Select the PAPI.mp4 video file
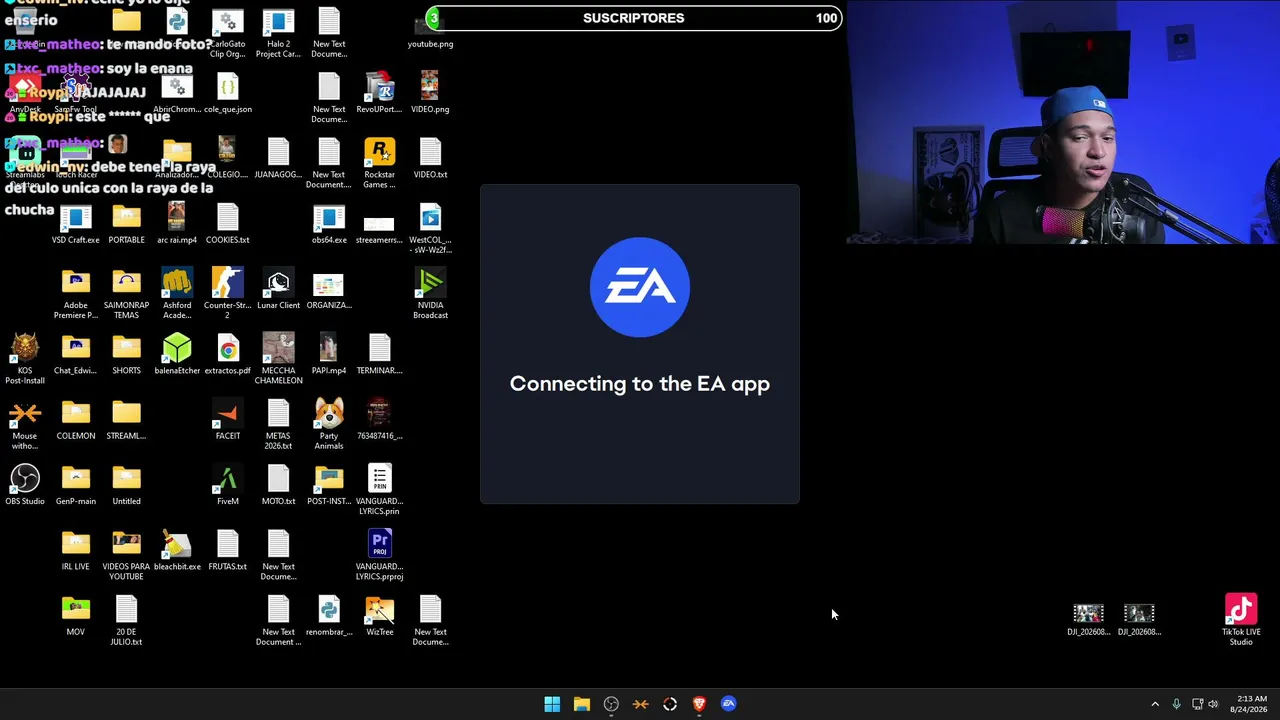 click(329, 349)
